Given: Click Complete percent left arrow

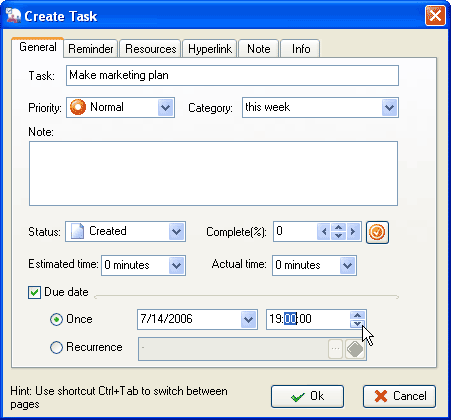Looking at the screenshot, I should pyautogui.click(x=324, y=231).
